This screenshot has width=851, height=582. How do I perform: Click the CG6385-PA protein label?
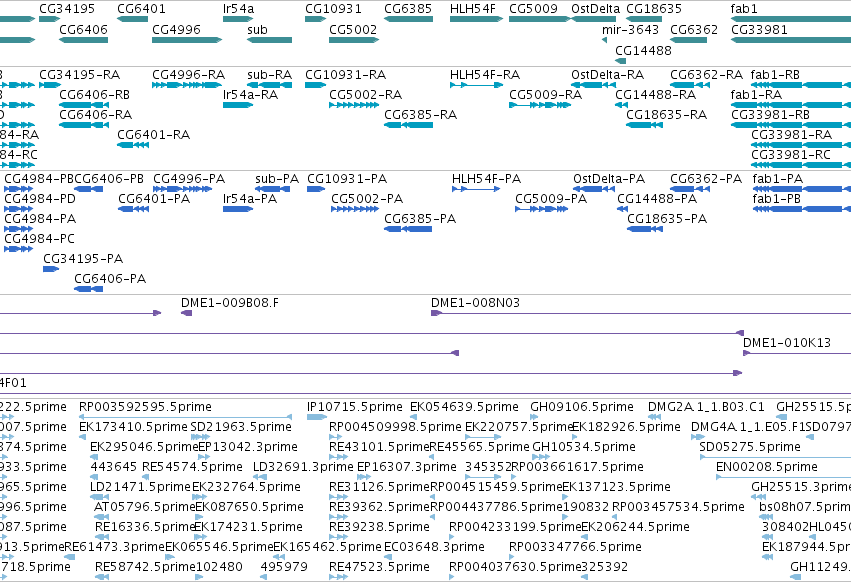pos(420,219)
